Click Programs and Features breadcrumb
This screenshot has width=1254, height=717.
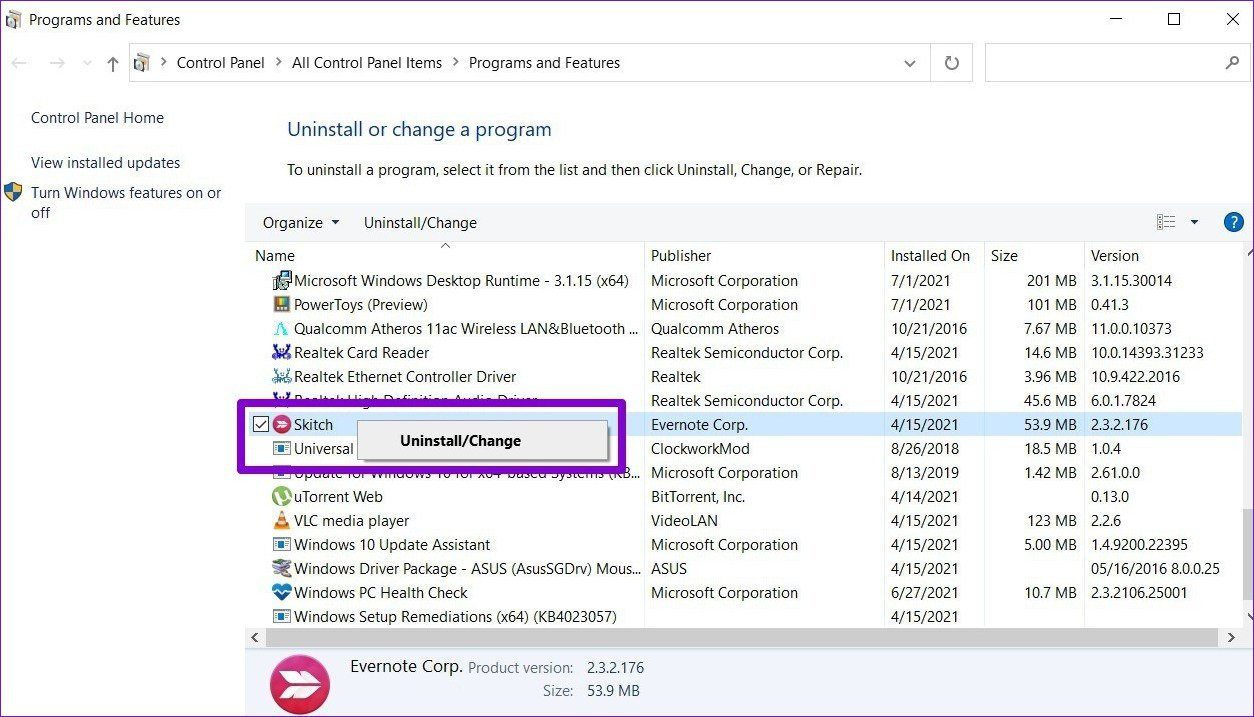(544, 63)
